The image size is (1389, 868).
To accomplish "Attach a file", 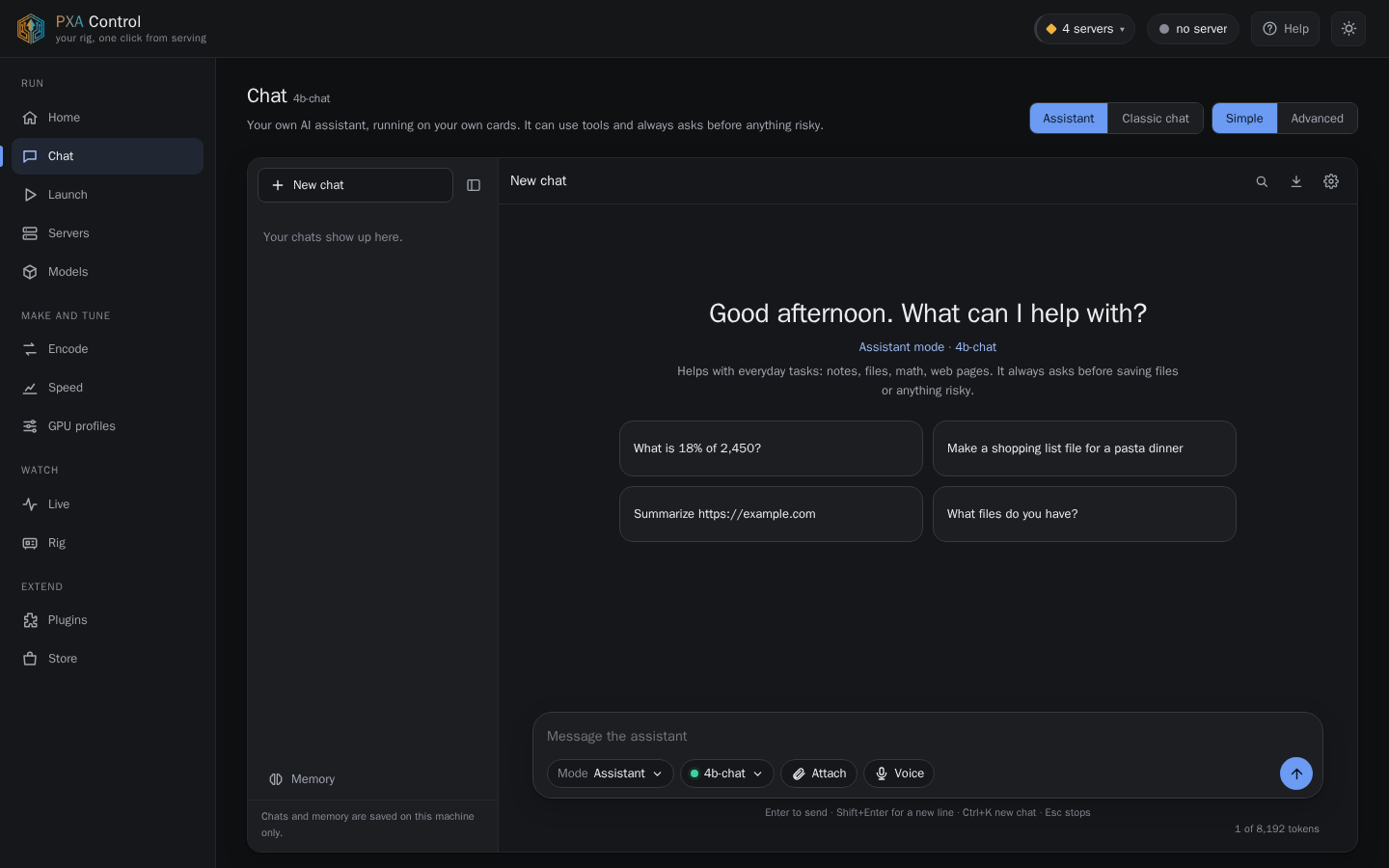I will click(x=819, y=773).
